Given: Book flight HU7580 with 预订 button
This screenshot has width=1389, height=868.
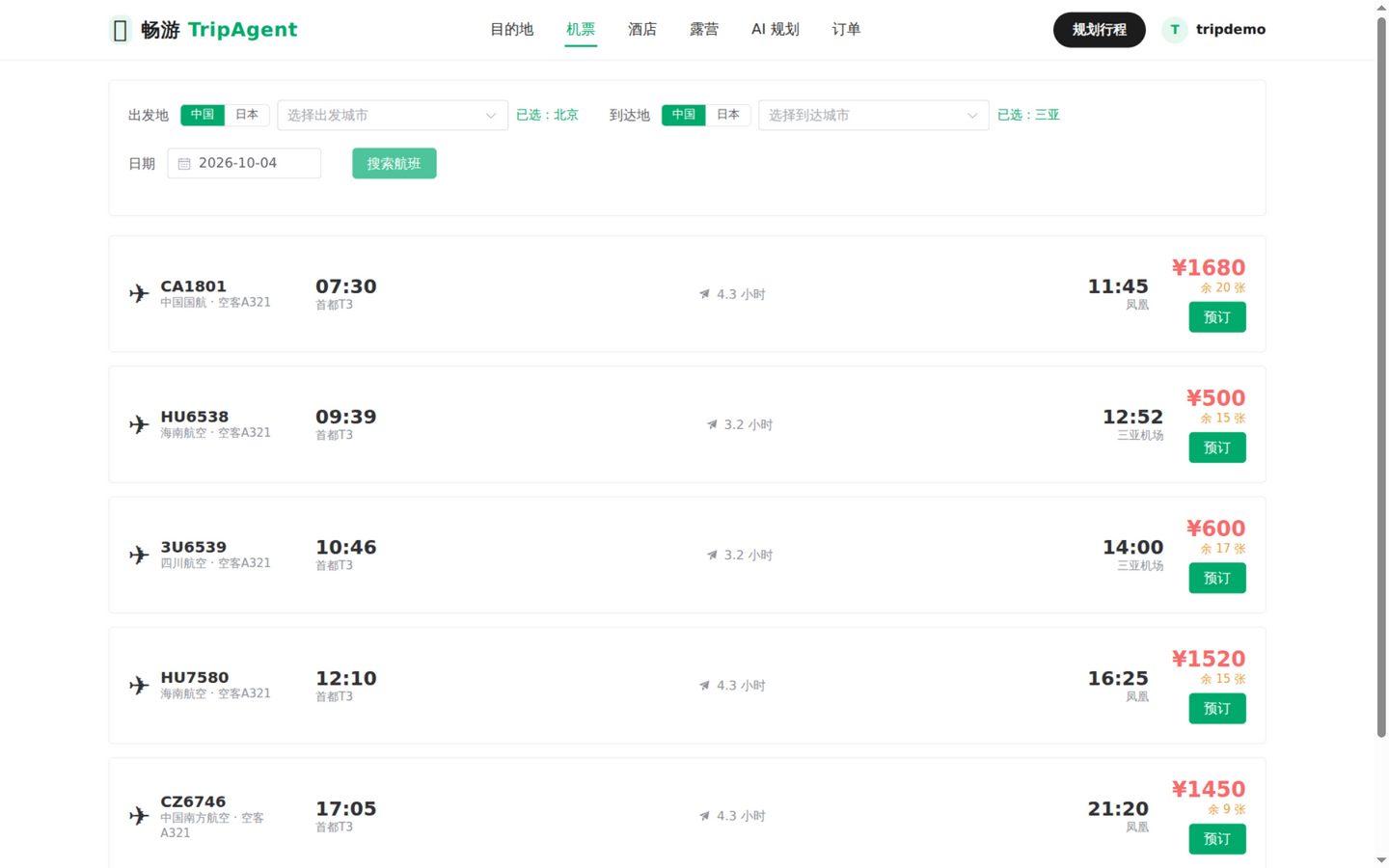Looking at the screenshot, I should tap(1217, 709).
